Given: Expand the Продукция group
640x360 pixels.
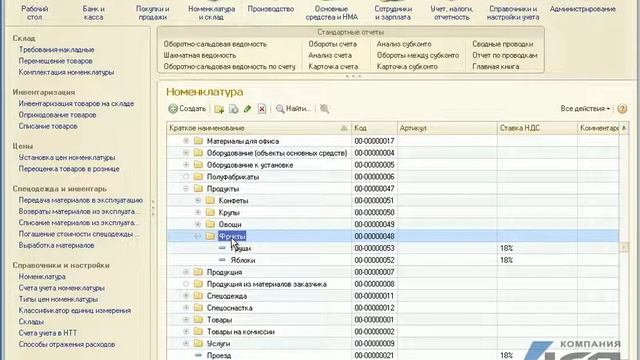Looking at the screenshot, I should (186, 272).
